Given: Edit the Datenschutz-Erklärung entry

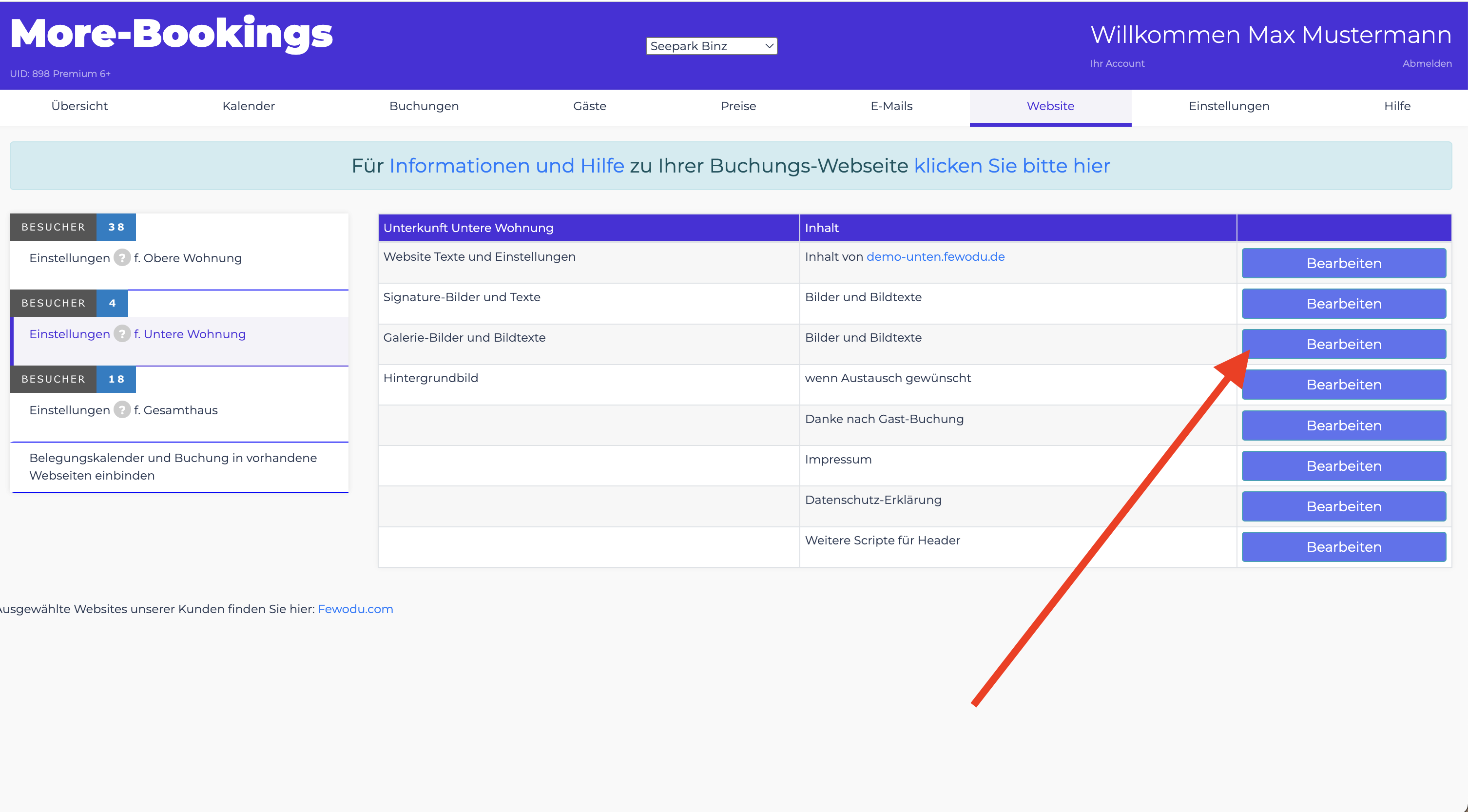Looking at the screenshot, I should pos(1344,506).
